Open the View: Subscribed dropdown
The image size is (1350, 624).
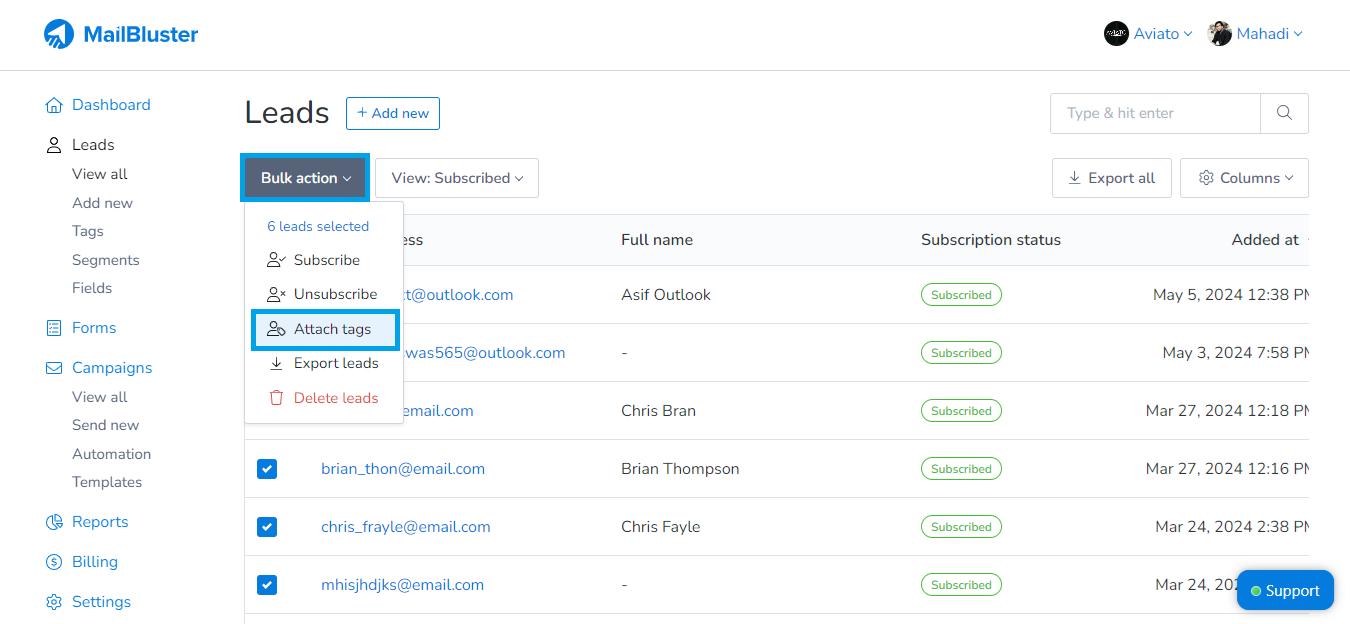[x=456, y=177]
